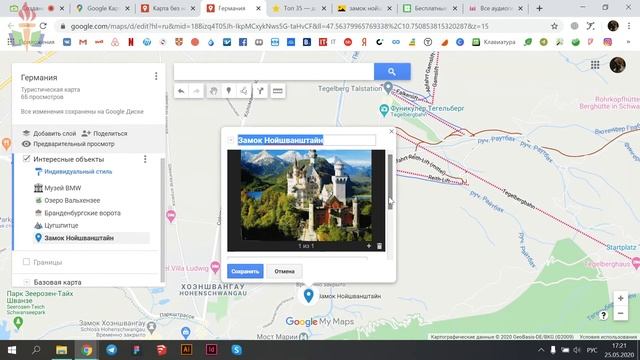Viewport: 640px width, 360px height.
Task: Open the Netflix bookmark
Action: tap(131, 42)
